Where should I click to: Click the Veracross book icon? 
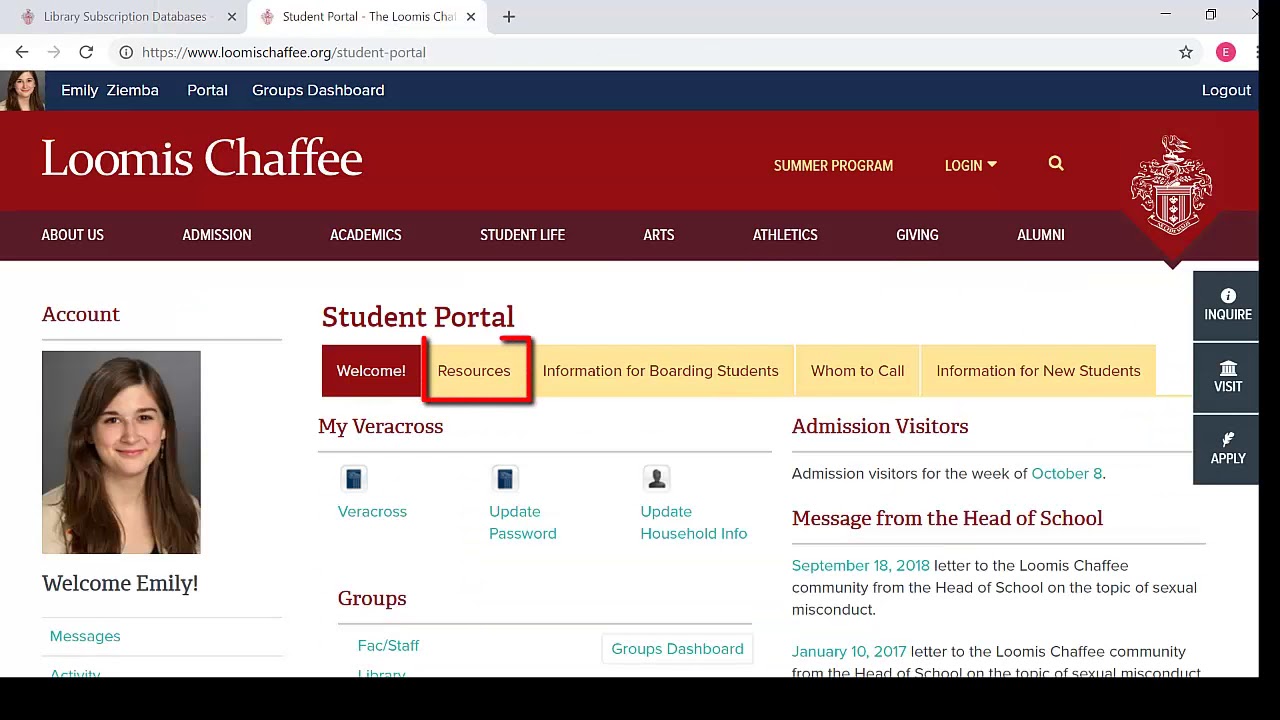pyautogui.click(x=354, y=479)
